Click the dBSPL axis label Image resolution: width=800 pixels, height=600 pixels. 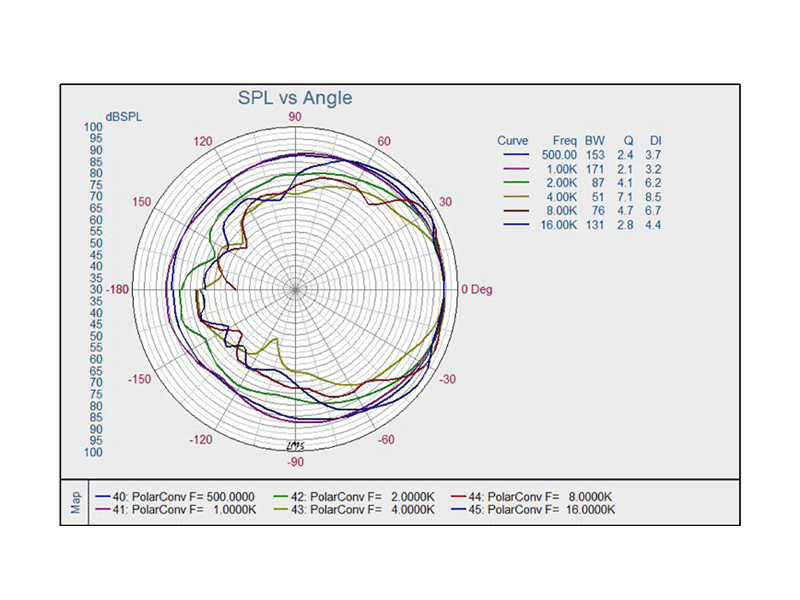click(123, 116)
